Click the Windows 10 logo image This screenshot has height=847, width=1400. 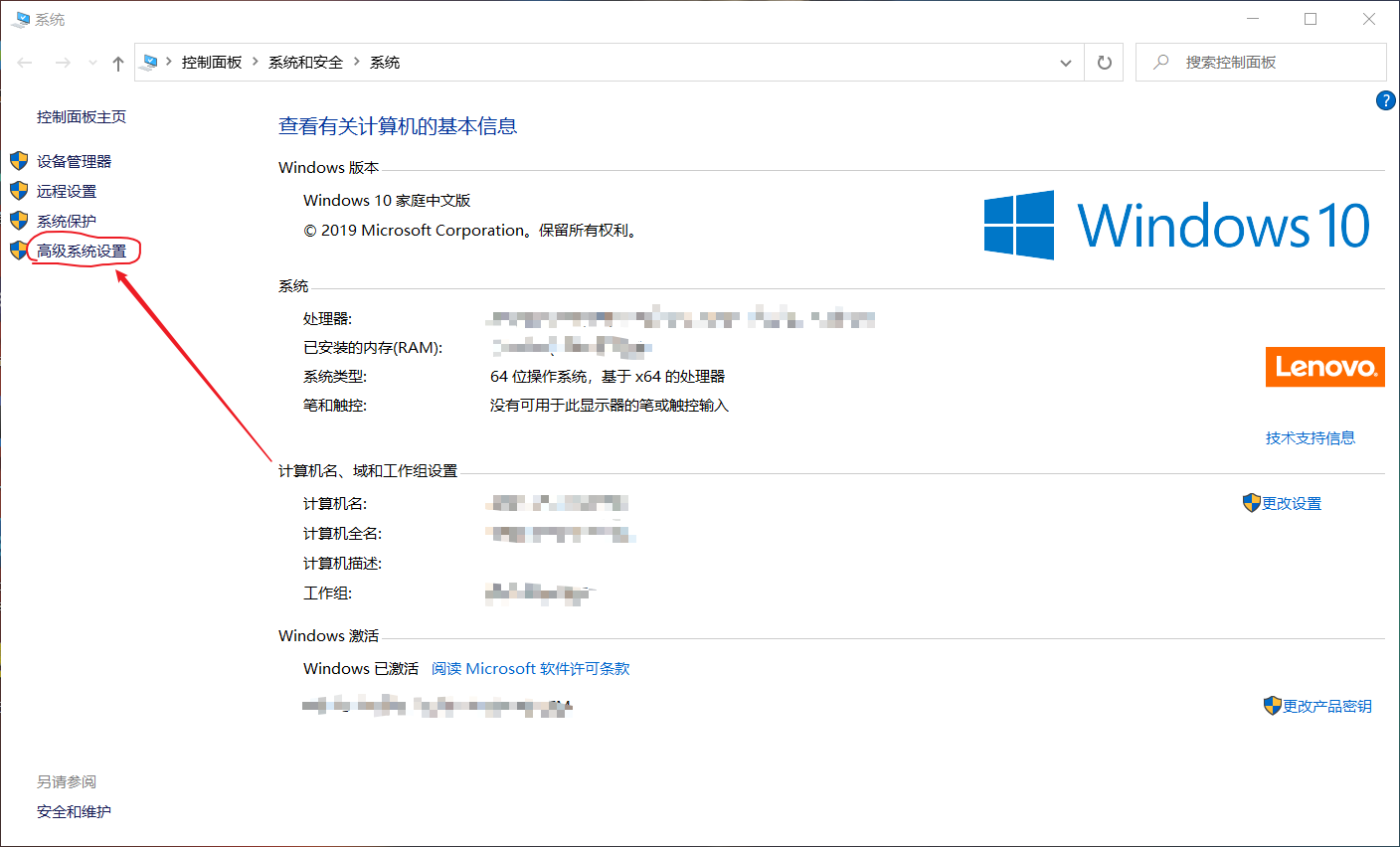[1177, 225]
